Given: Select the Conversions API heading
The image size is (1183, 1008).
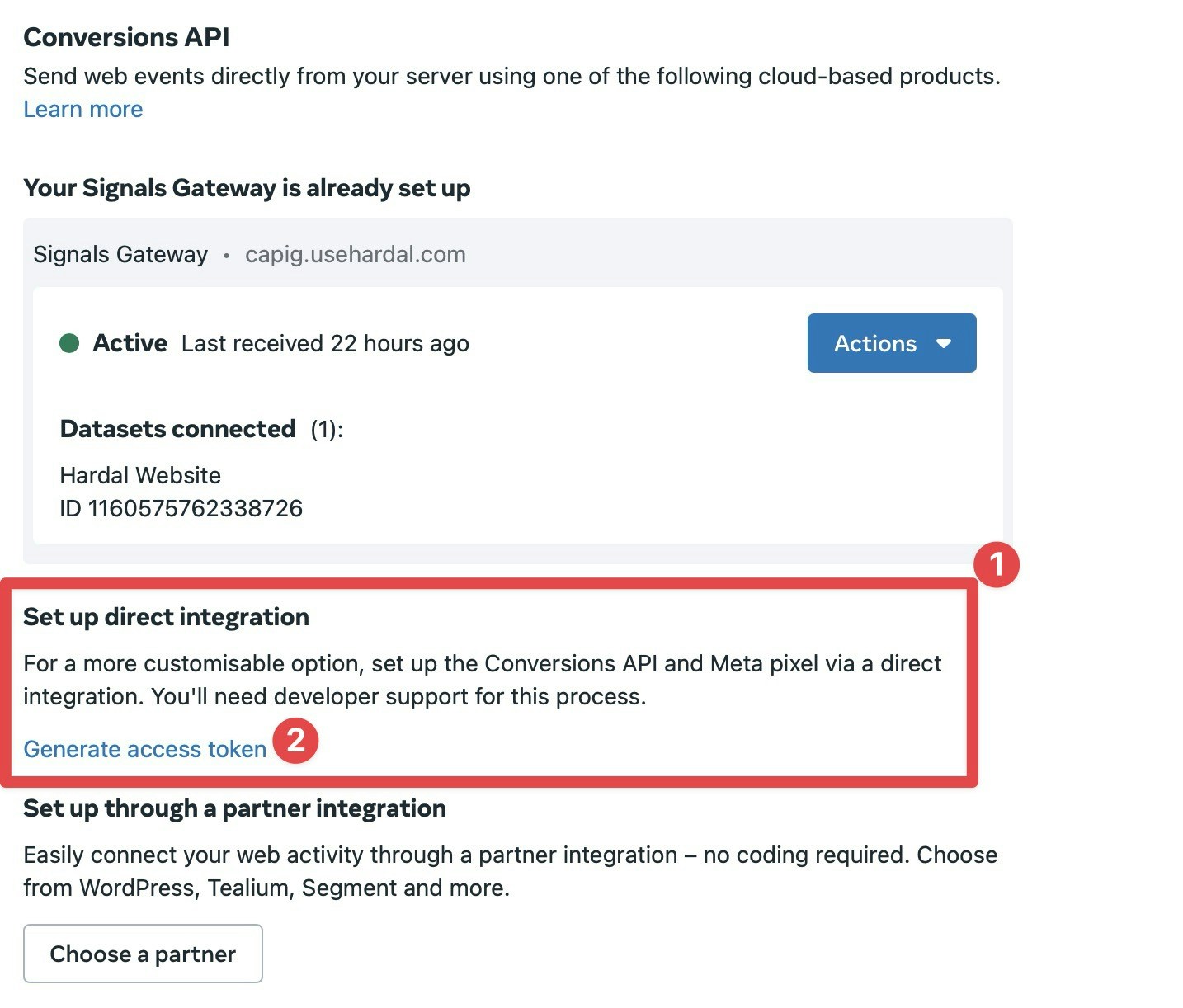Looking at the screenshot, I should tap(126, 36).
